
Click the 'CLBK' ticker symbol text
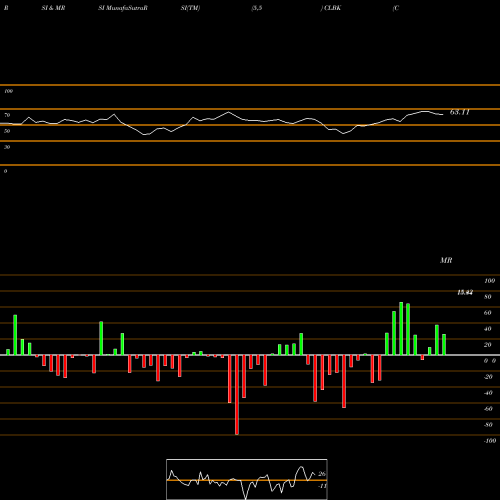coord(332,8)
